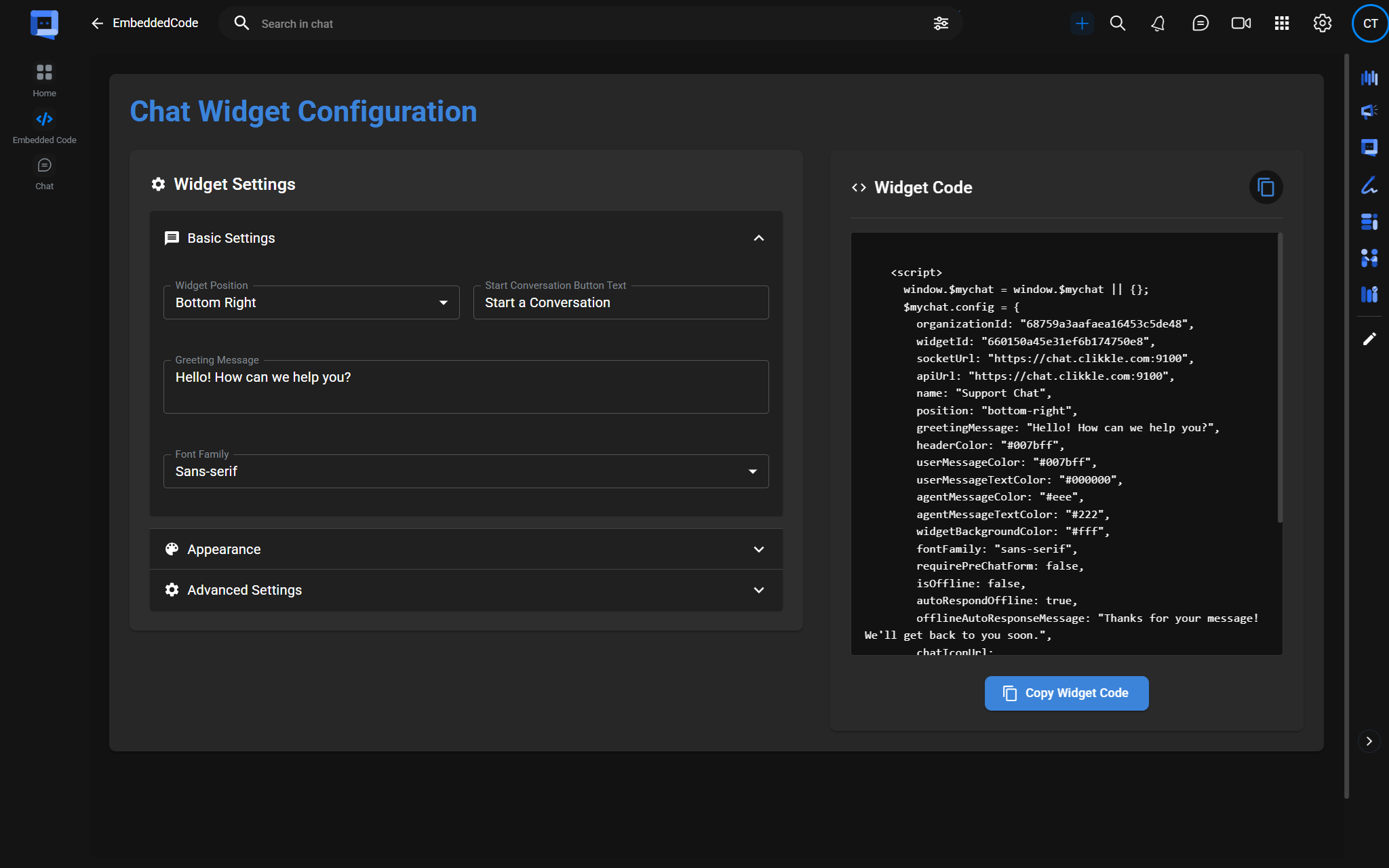Open the apps grid launcher
The width and height of the screenshot is (1389, 868).
click(1281, 24)
